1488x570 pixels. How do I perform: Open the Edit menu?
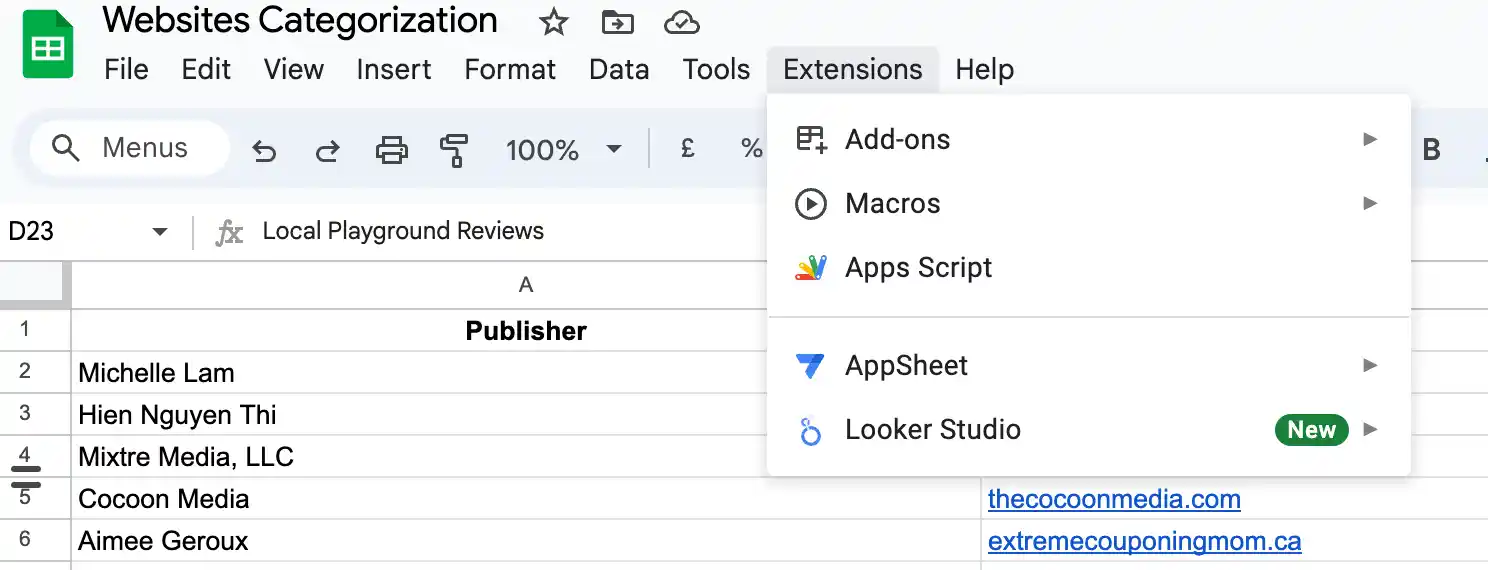[x=206, y=69]
